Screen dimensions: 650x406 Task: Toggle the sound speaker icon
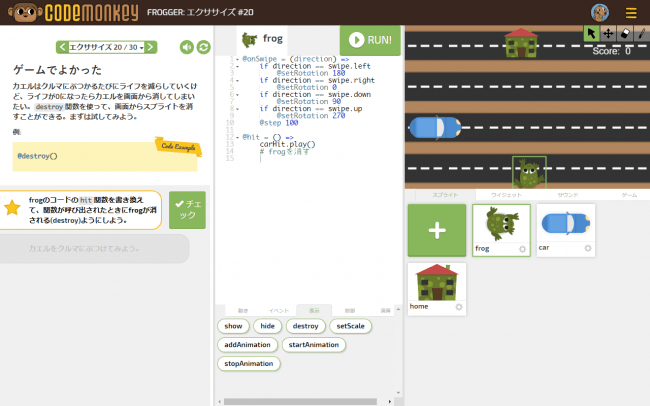[x=187, y=47]
